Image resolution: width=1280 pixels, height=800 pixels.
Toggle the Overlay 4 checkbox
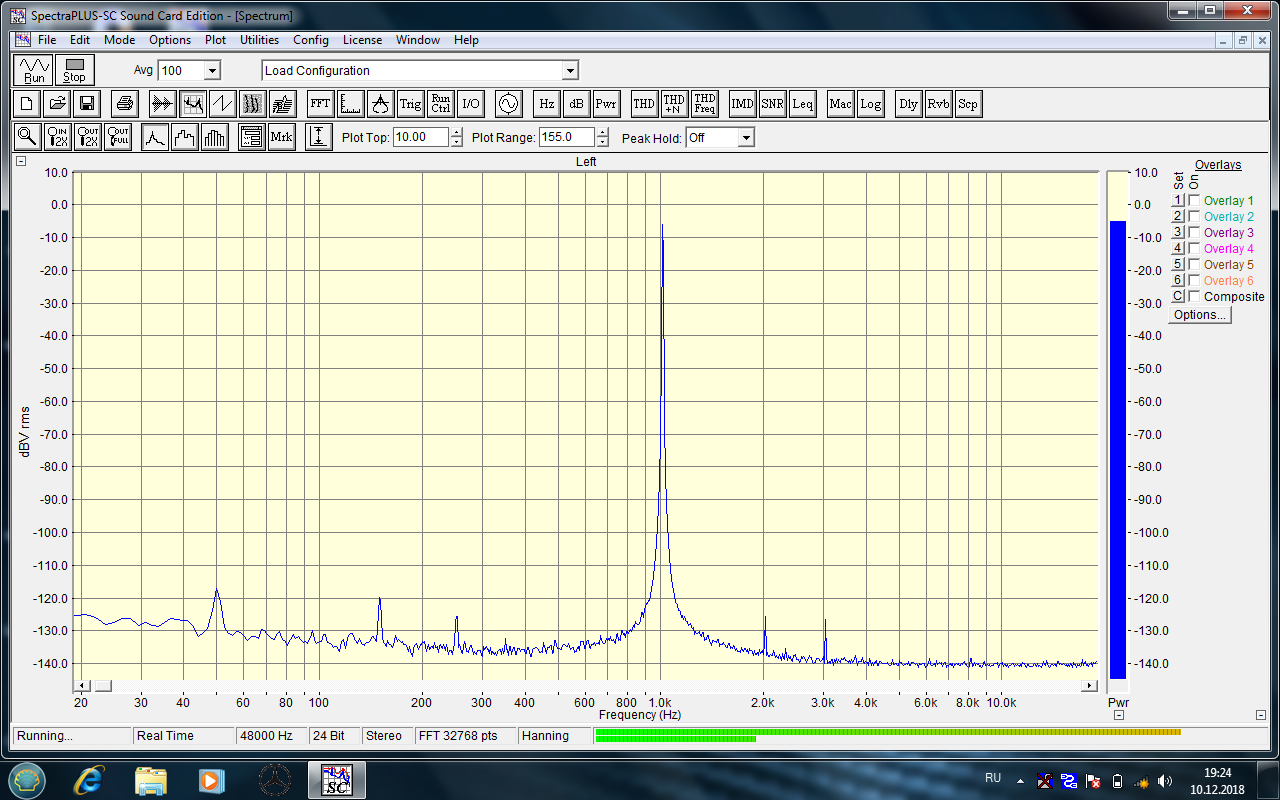click(x=1194, y=249)
